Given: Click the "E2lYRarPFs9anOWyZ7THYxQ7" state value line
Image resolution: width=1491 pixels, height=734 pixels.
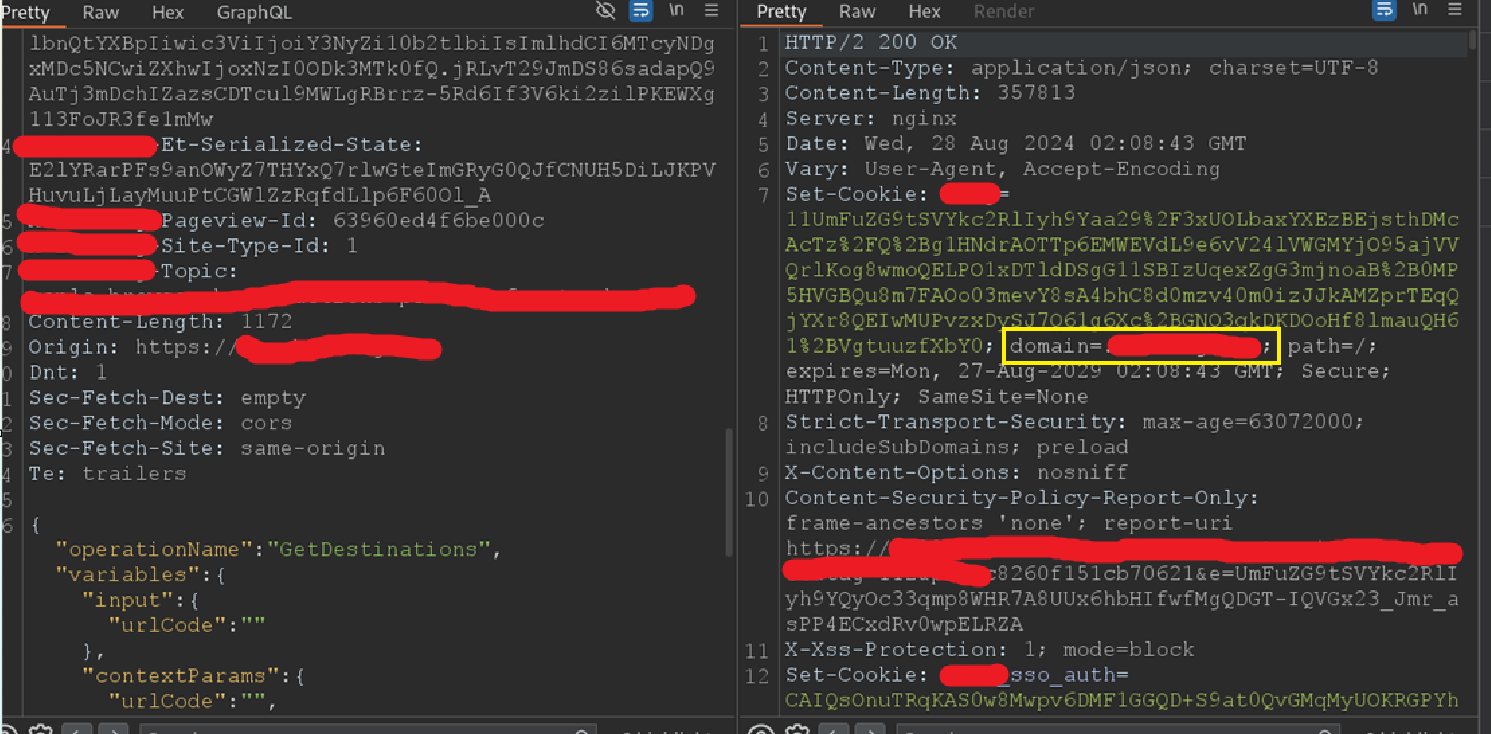Looking at the screenshot, I should (372, 169).
